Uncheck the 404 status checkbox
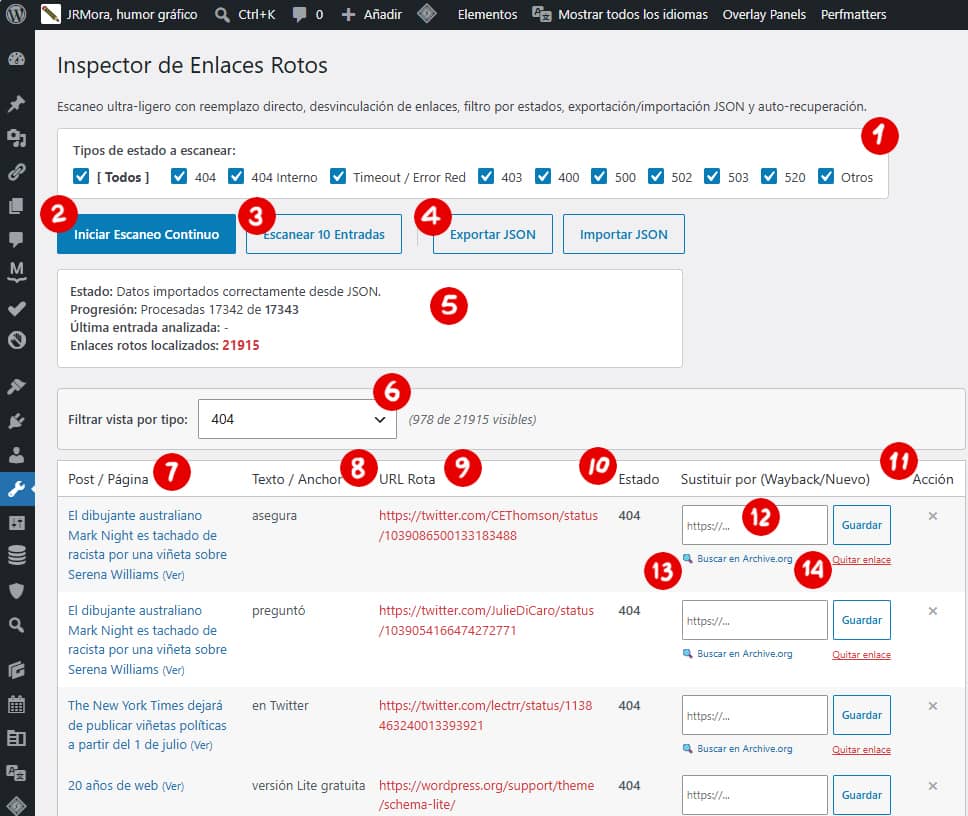The image size is (968, 816). (x=179, y=177)
